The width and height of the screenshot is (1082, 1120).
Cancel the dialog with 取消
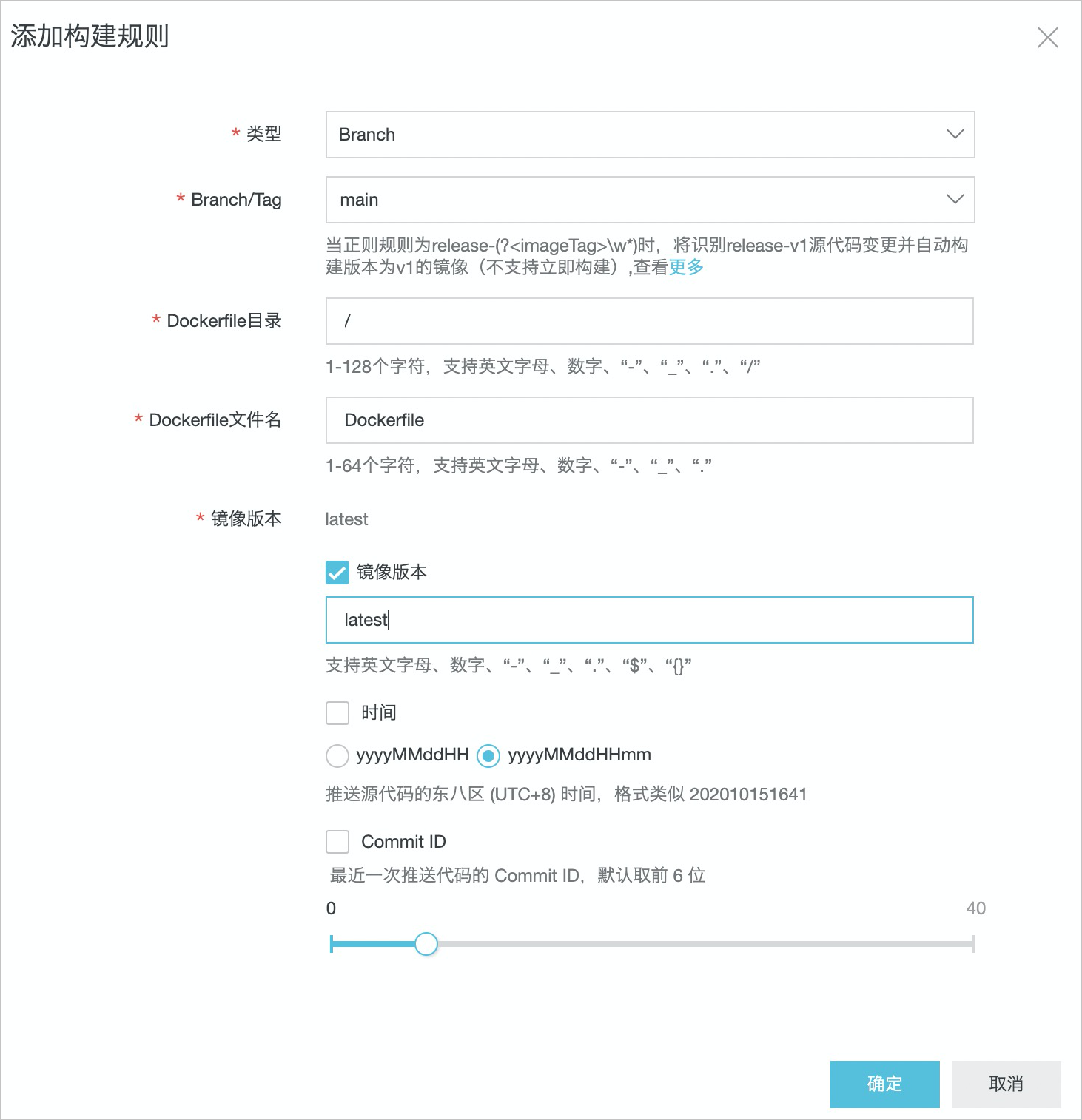[1007, 1084]
